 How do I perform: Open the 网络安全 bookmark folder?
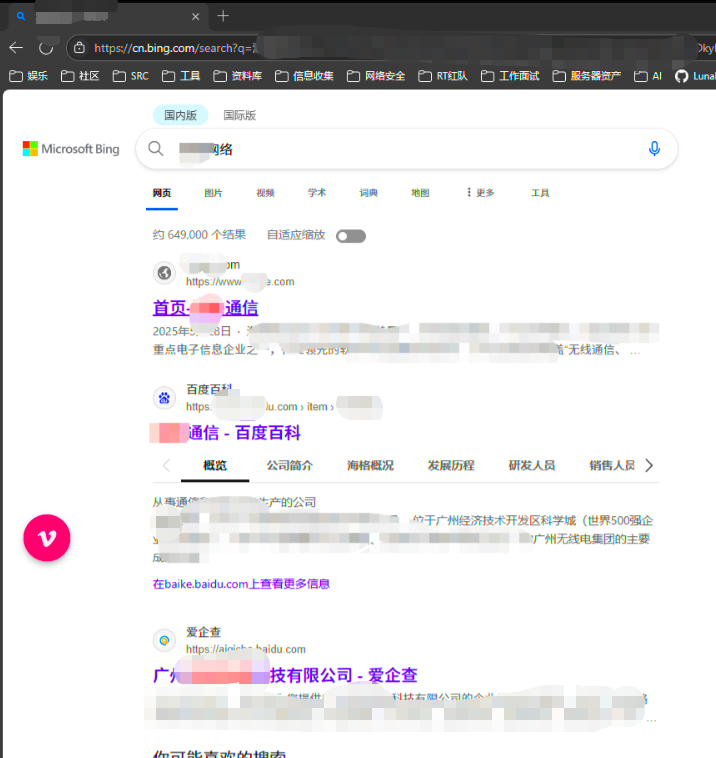(376, 76)
